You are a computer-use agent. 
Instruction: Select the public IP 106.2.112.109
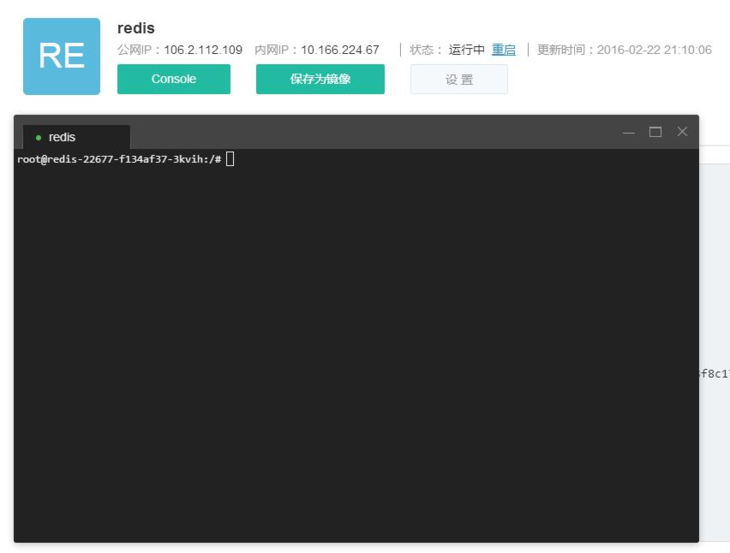(x=203, y=50)
